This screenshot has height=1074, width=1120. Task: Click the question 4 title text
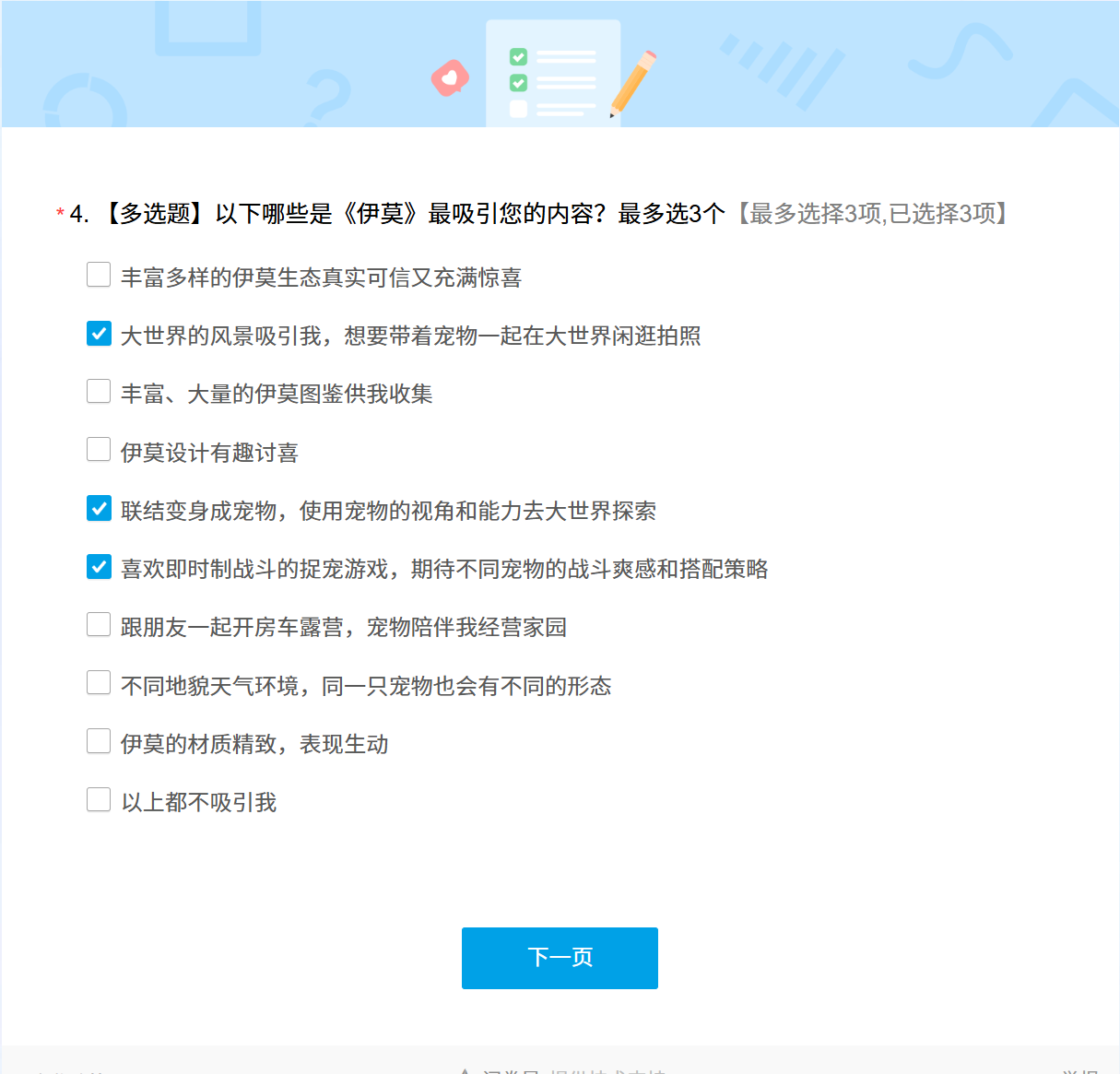pyautogui.click(x=396, y=214)
